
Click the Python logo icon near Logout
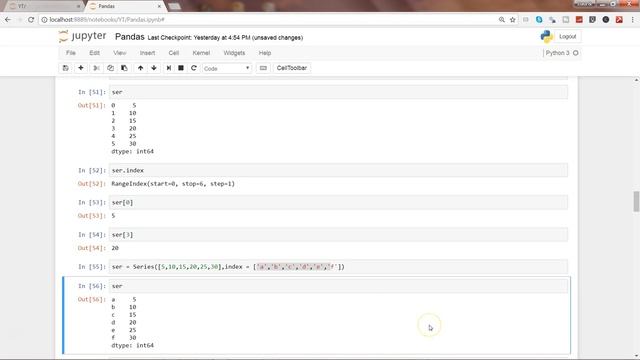click(x=547, y=37)
